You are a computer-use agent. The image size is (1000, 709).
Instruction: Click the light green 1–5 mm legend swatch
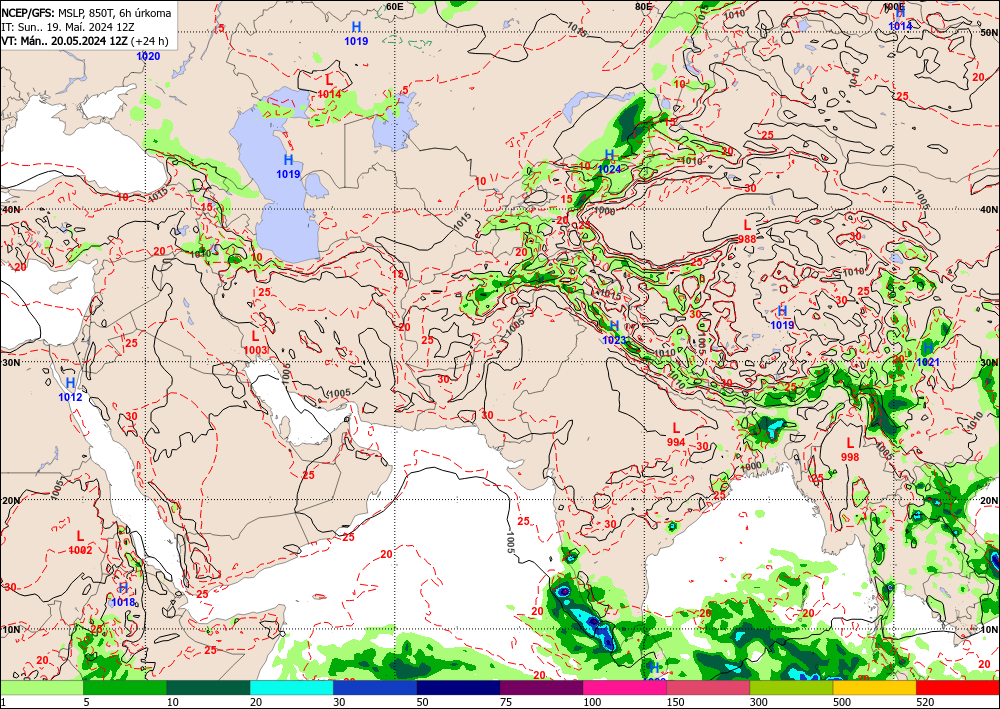click(x=41, y=688)
